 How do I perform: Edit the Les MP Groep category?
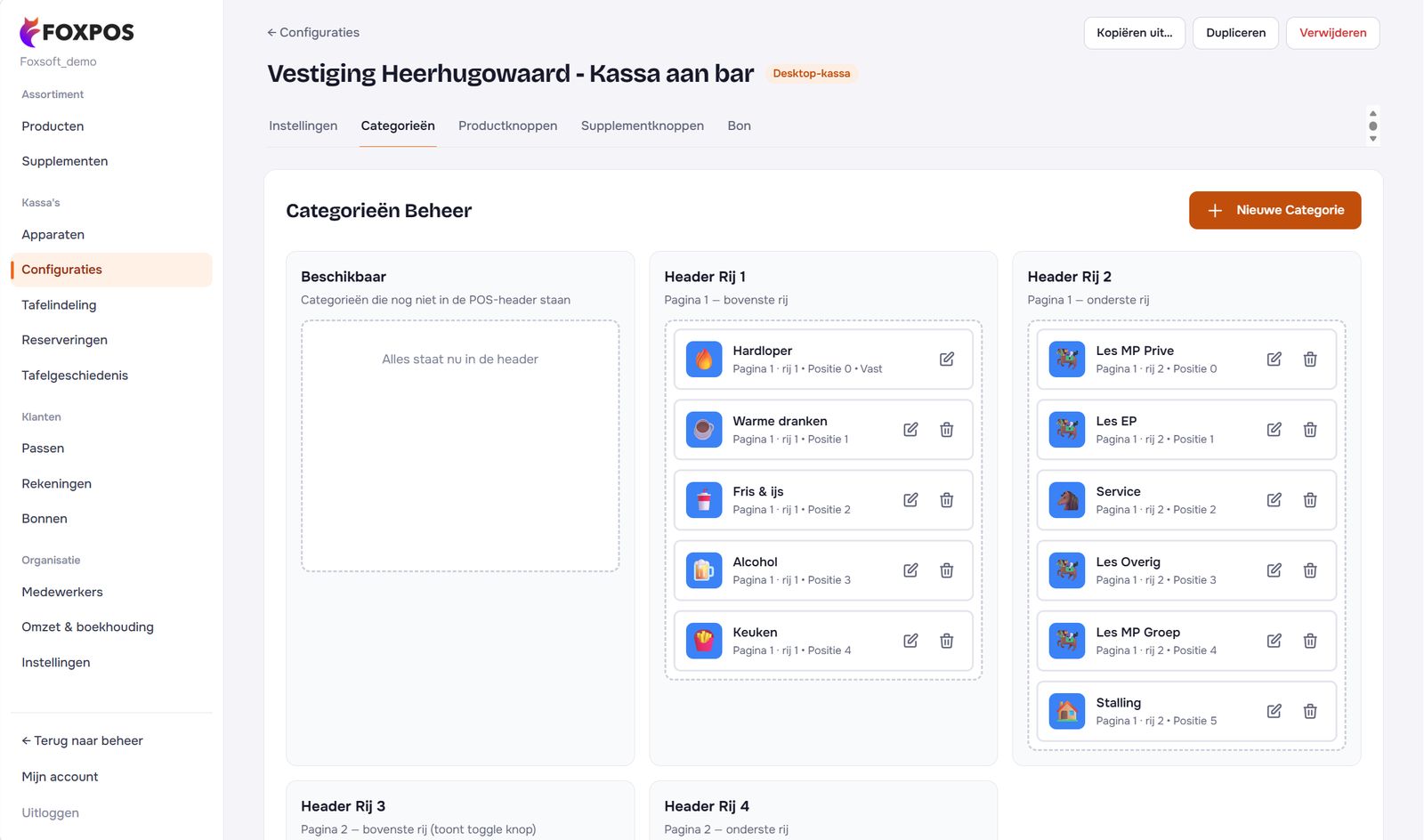[1274, 641]
